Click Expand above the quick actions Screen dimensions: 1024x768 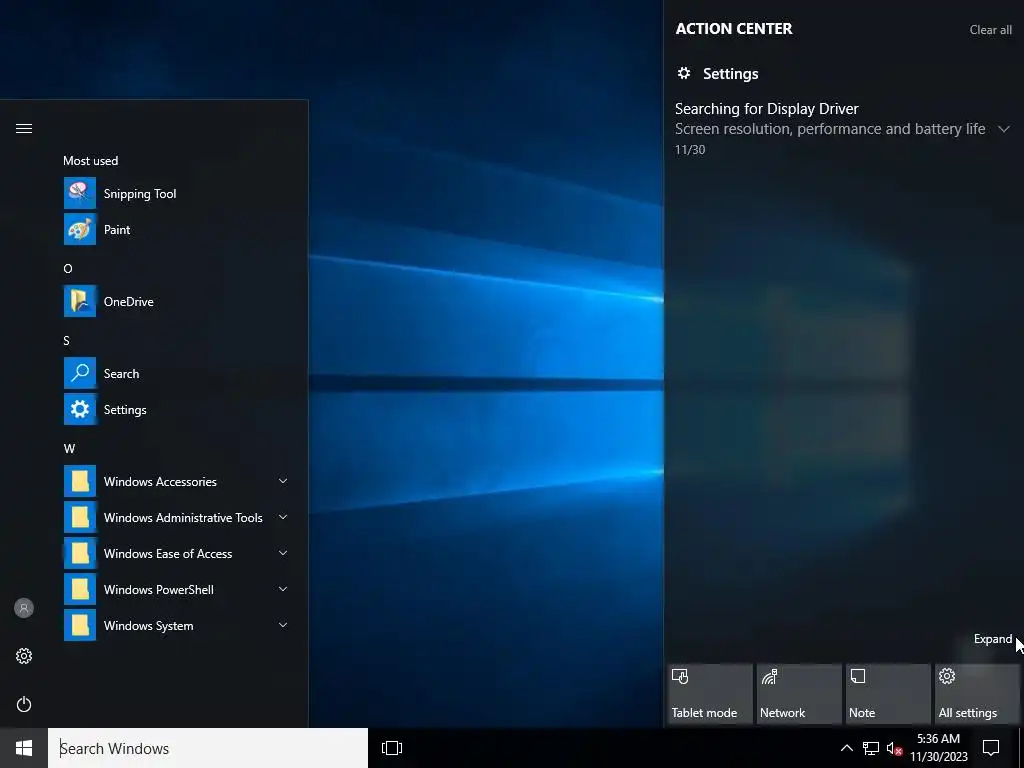tap(993, 639)
